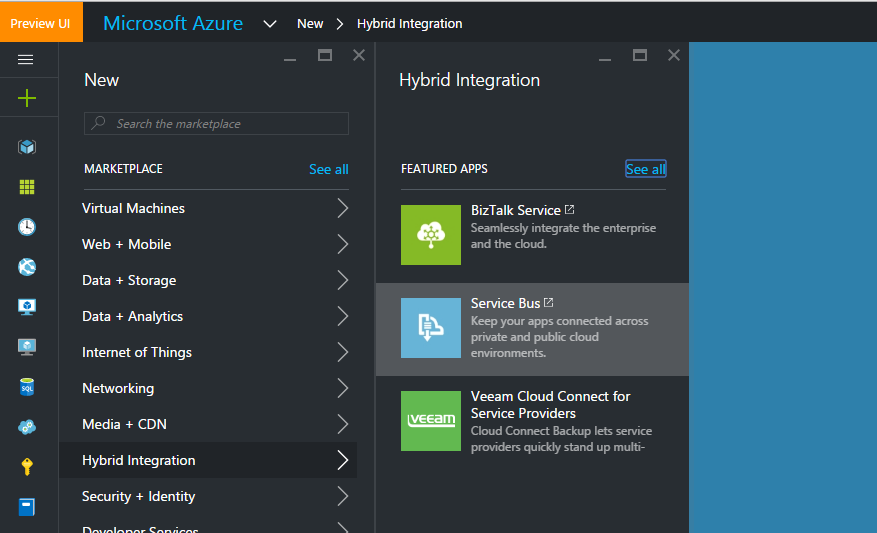Open the resource cube icon in sidebar
Screen dimensions: 877x533
coord(27,147)
